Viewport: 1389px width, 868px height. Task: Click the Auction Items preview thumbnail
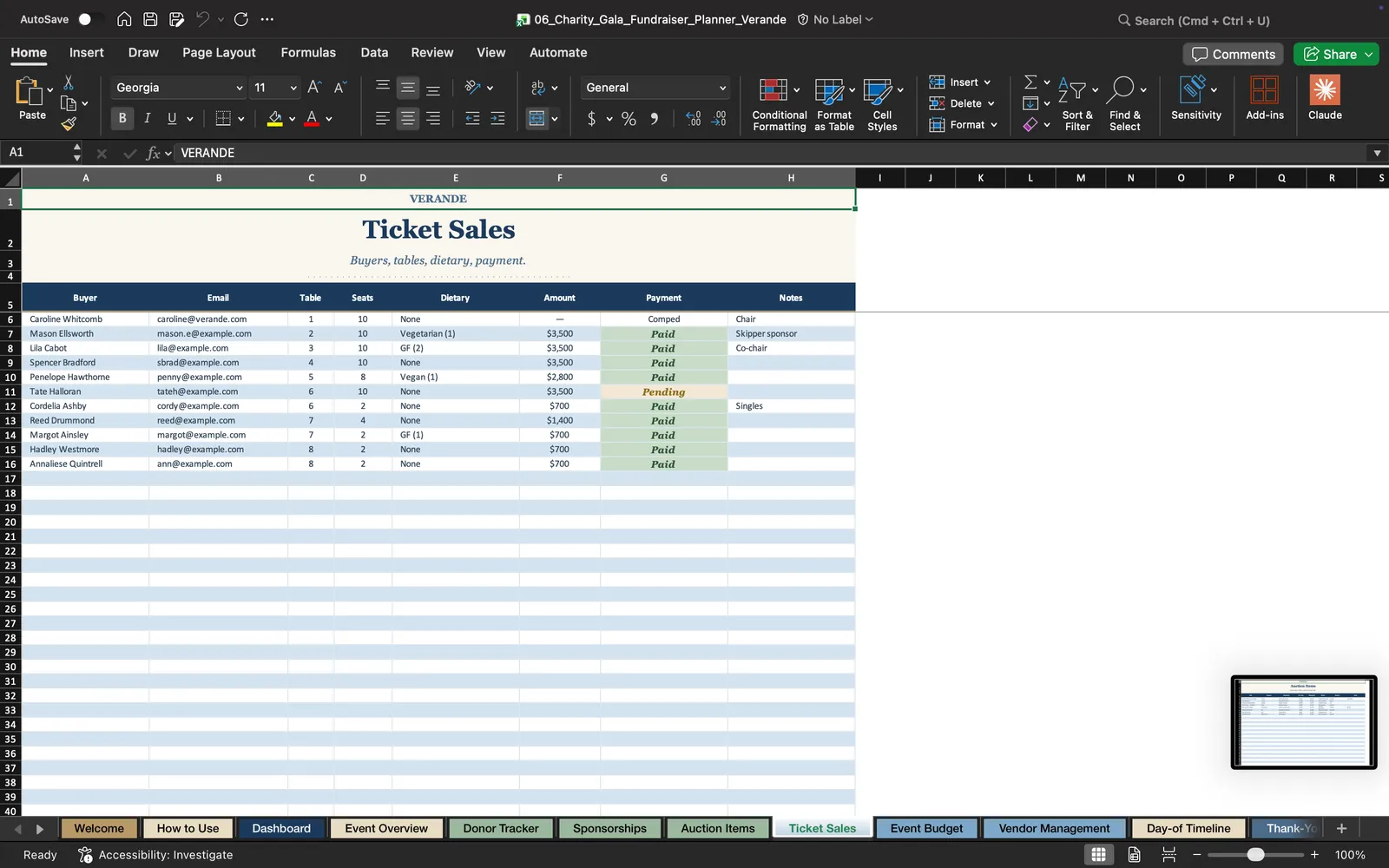(1304, 722)
